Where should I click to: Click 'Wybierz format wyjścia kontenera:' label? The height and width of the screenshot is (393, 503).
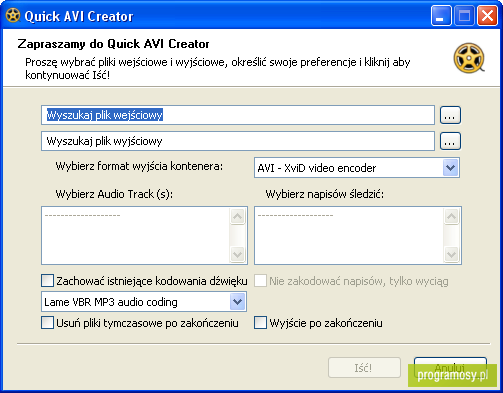point(139,166)
